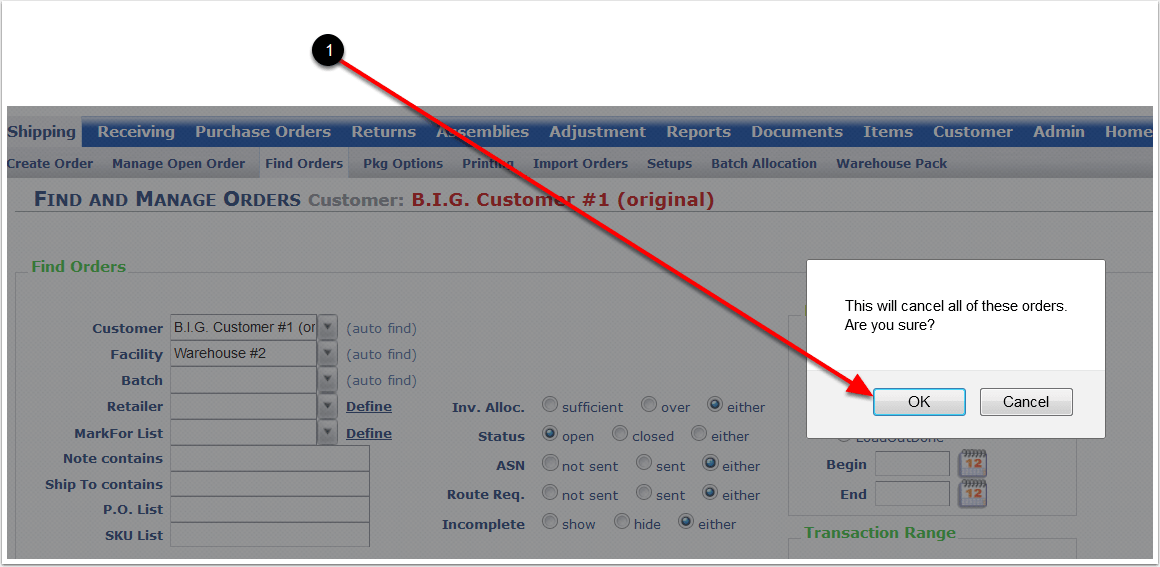
Task: Open the Adjustment main tab
Action: [597, 132]
